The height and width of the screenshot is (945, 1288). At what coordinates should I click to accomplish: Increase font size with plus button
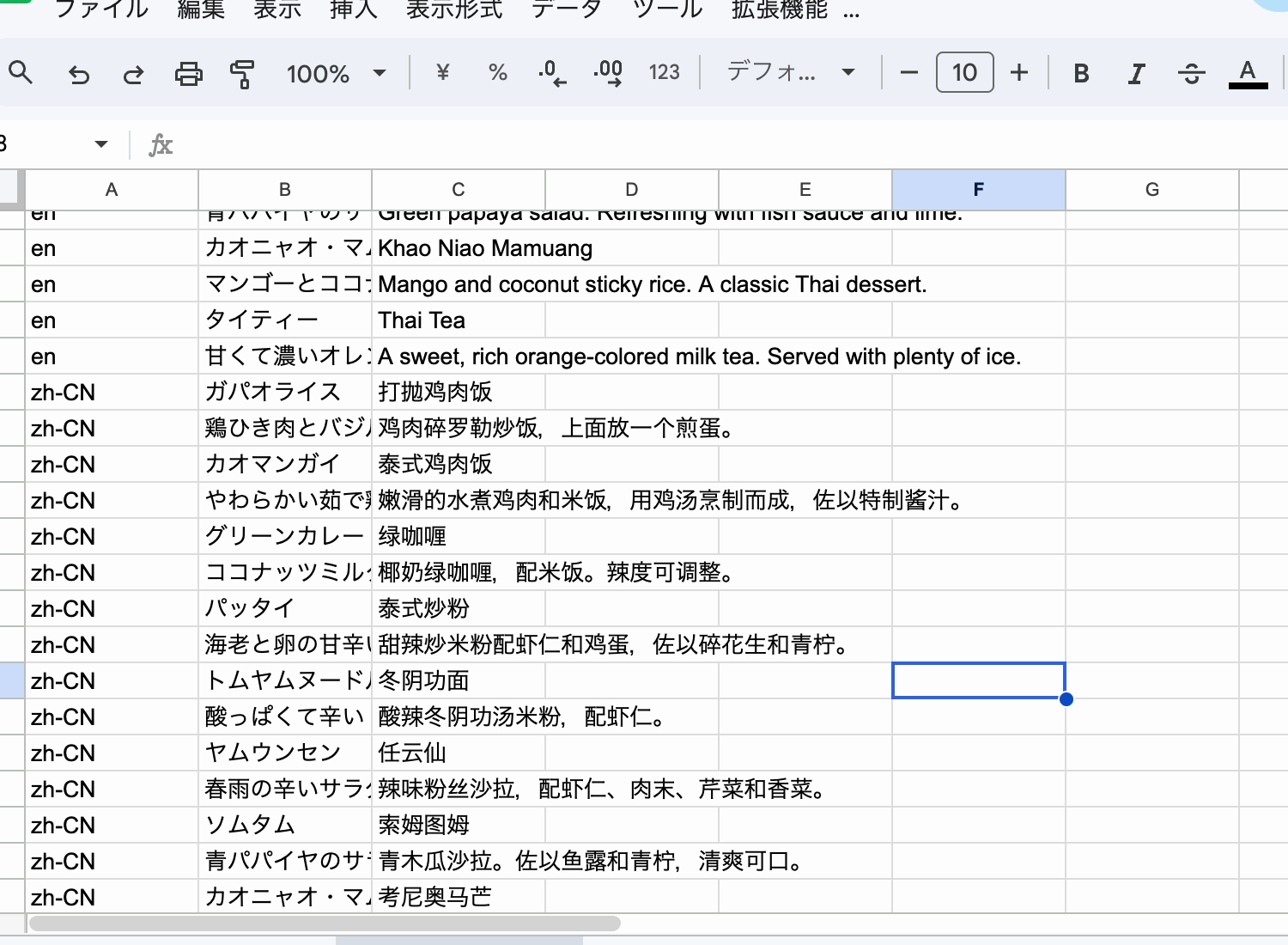click(1019, 73)
